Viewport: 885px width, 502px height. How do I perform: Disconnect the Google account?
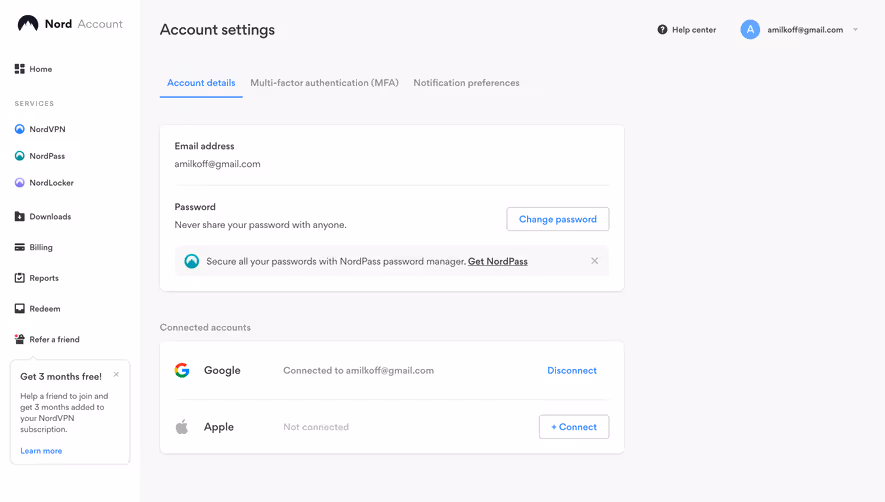click(x=572, y=370)
